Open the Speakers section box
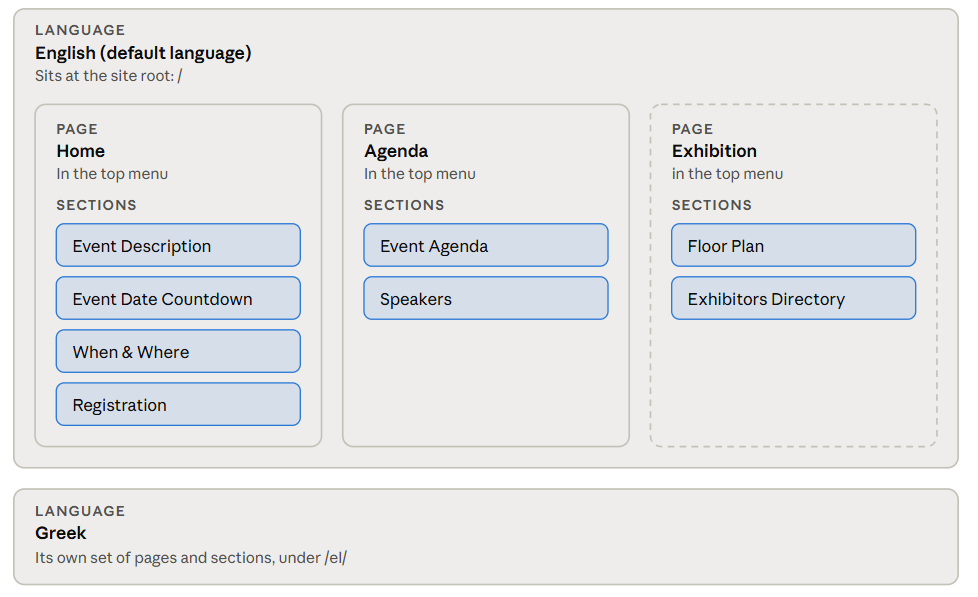 pos(486,298)
